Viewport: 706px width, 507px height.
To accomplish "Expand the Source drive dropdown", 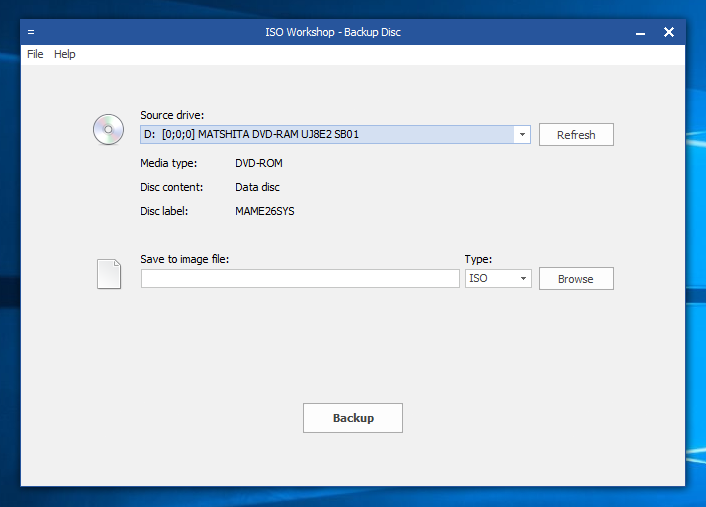I will point(522,135).
